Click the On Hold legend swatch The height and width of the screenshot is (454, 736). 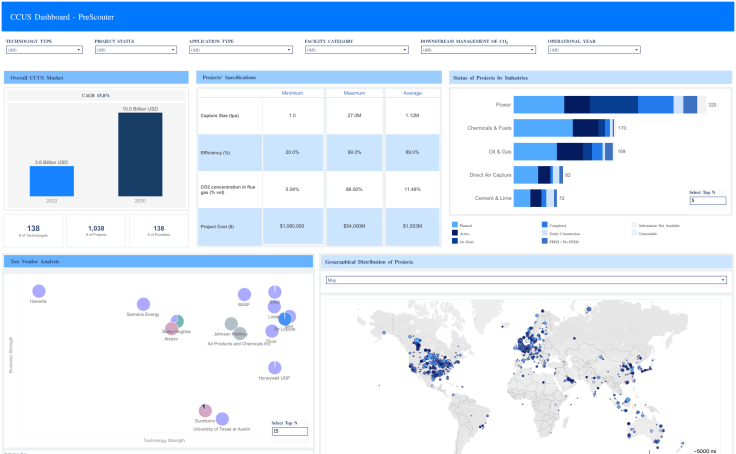455,241
